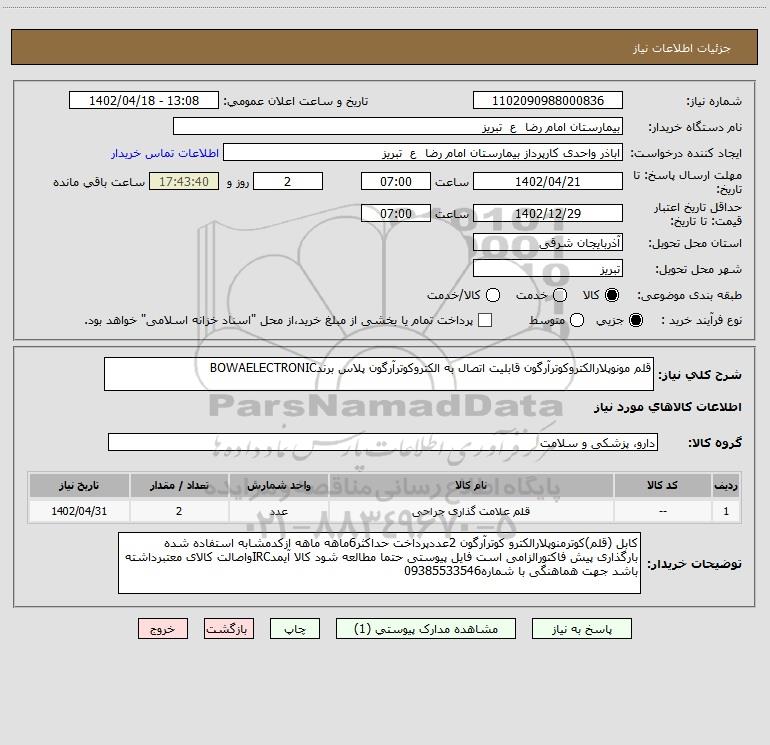This screenshot has height=745, width=770.
Task: Click the price validity time 07:00 field
Action: 396,213
